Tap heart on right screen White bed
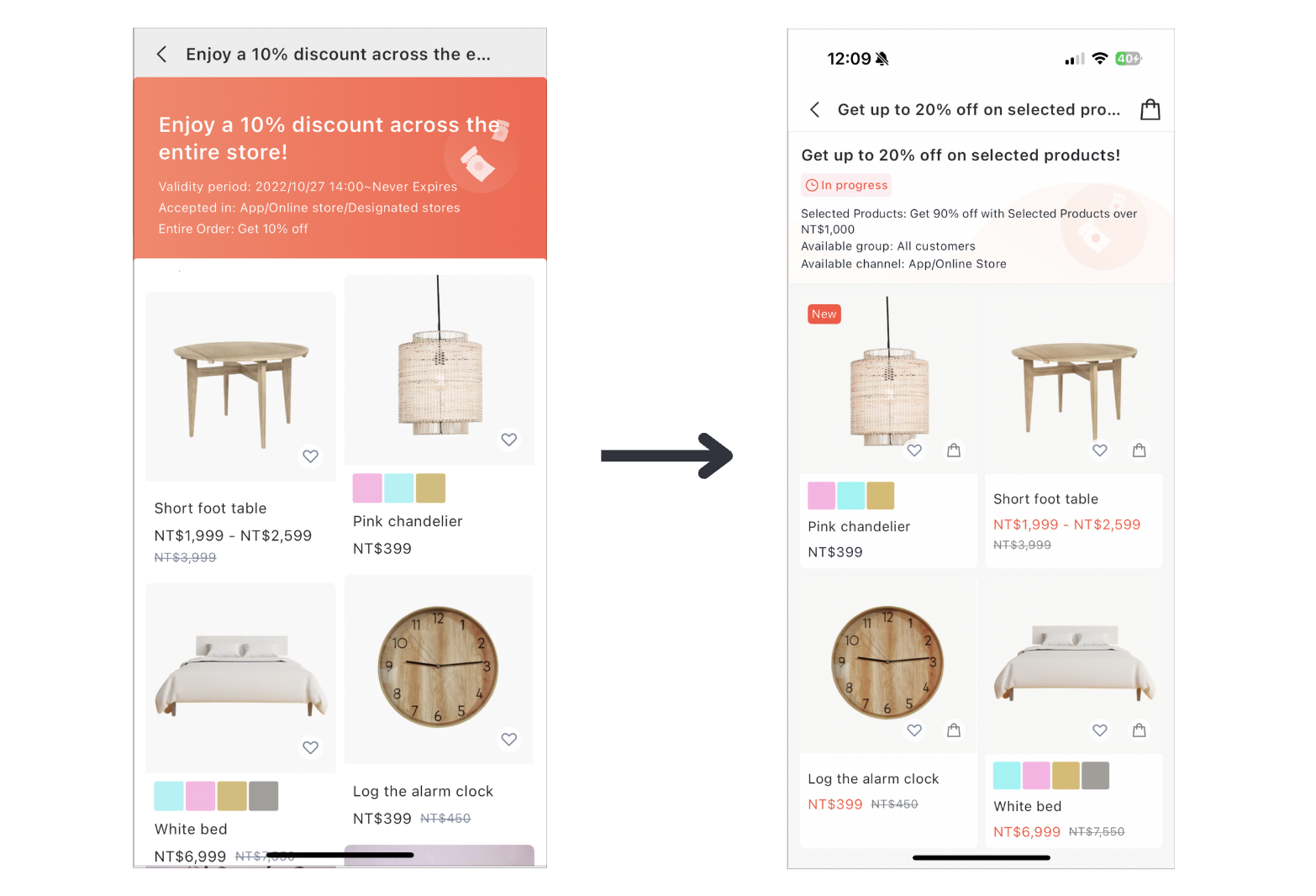This screenshot has width=1316, height=896. click(1100, 730)
